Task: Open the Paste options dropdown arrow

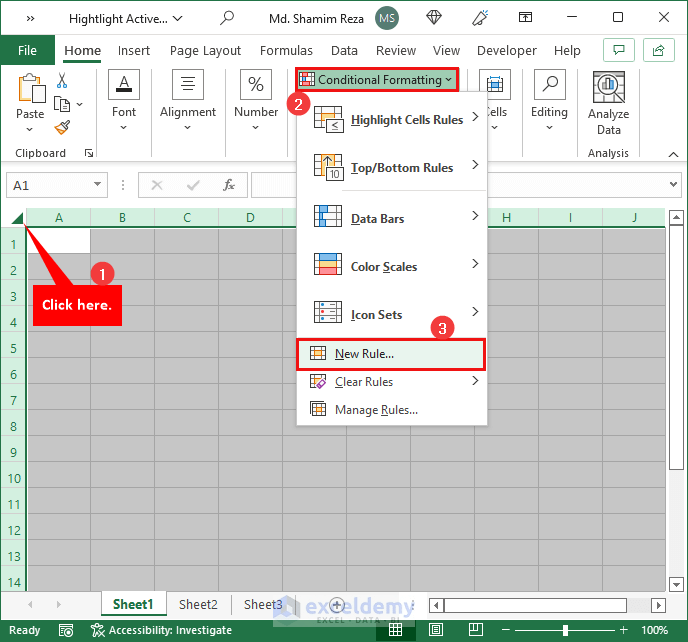Action: [29, 129]
